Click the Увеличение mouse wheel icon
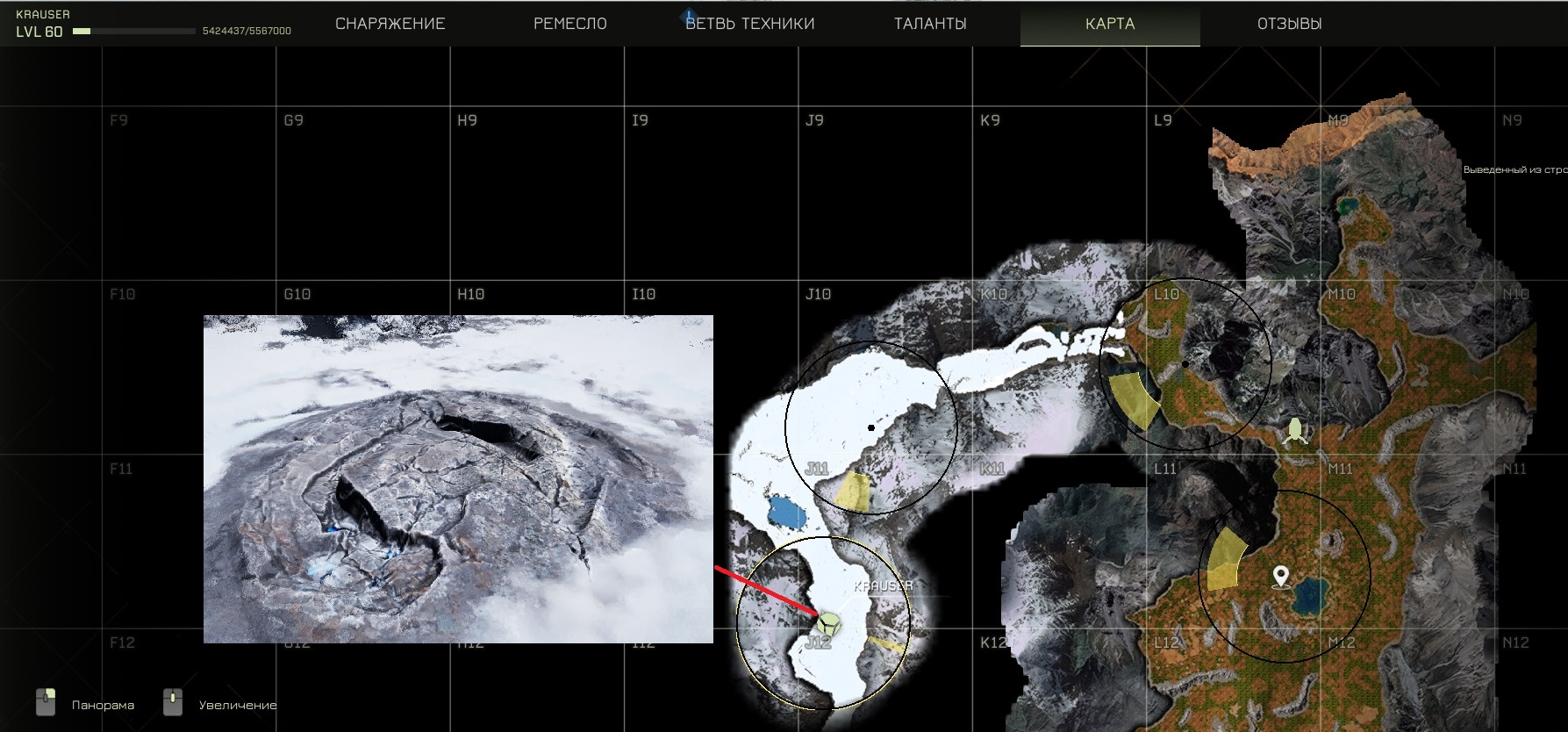This screenshot has height=732, width=1568. (173, 702)
